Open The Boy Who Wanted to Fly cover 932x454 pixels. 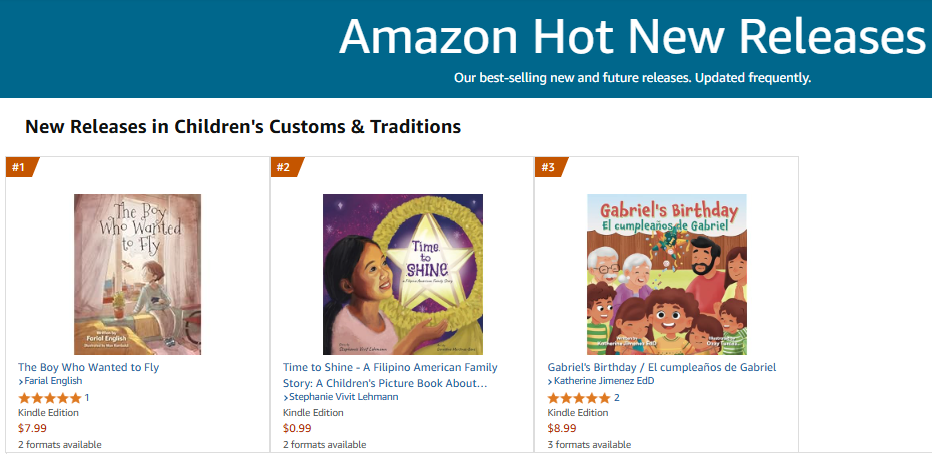(x=137, y=274)
